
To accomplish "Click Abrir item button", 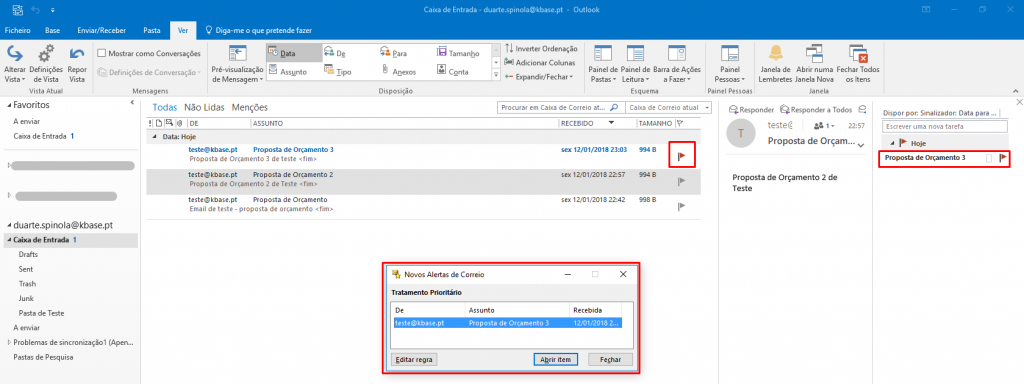I will 556,360.
